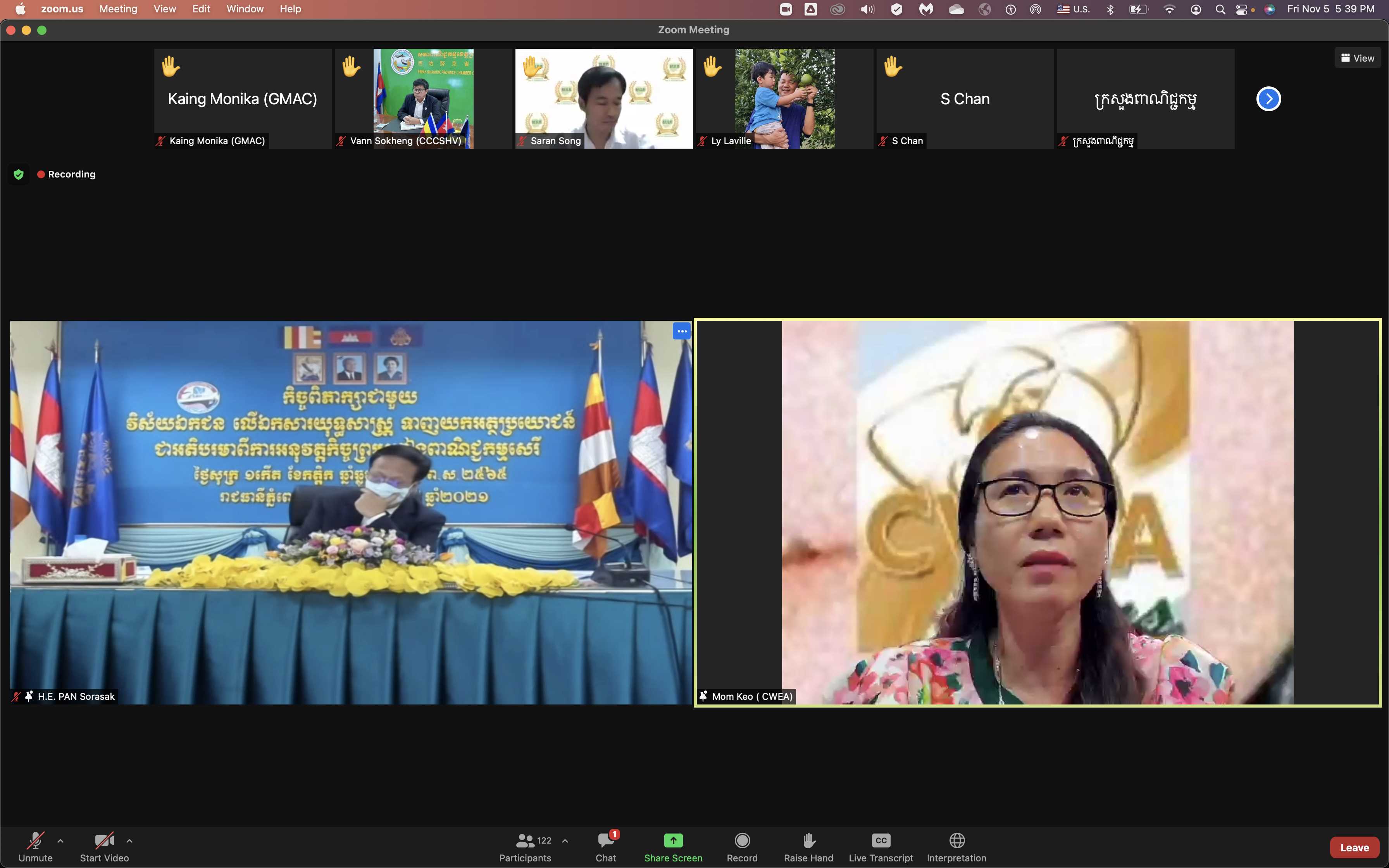1389x868 pixels.
Task: Open the user account menu bar icon
Action: [1196, 9]
